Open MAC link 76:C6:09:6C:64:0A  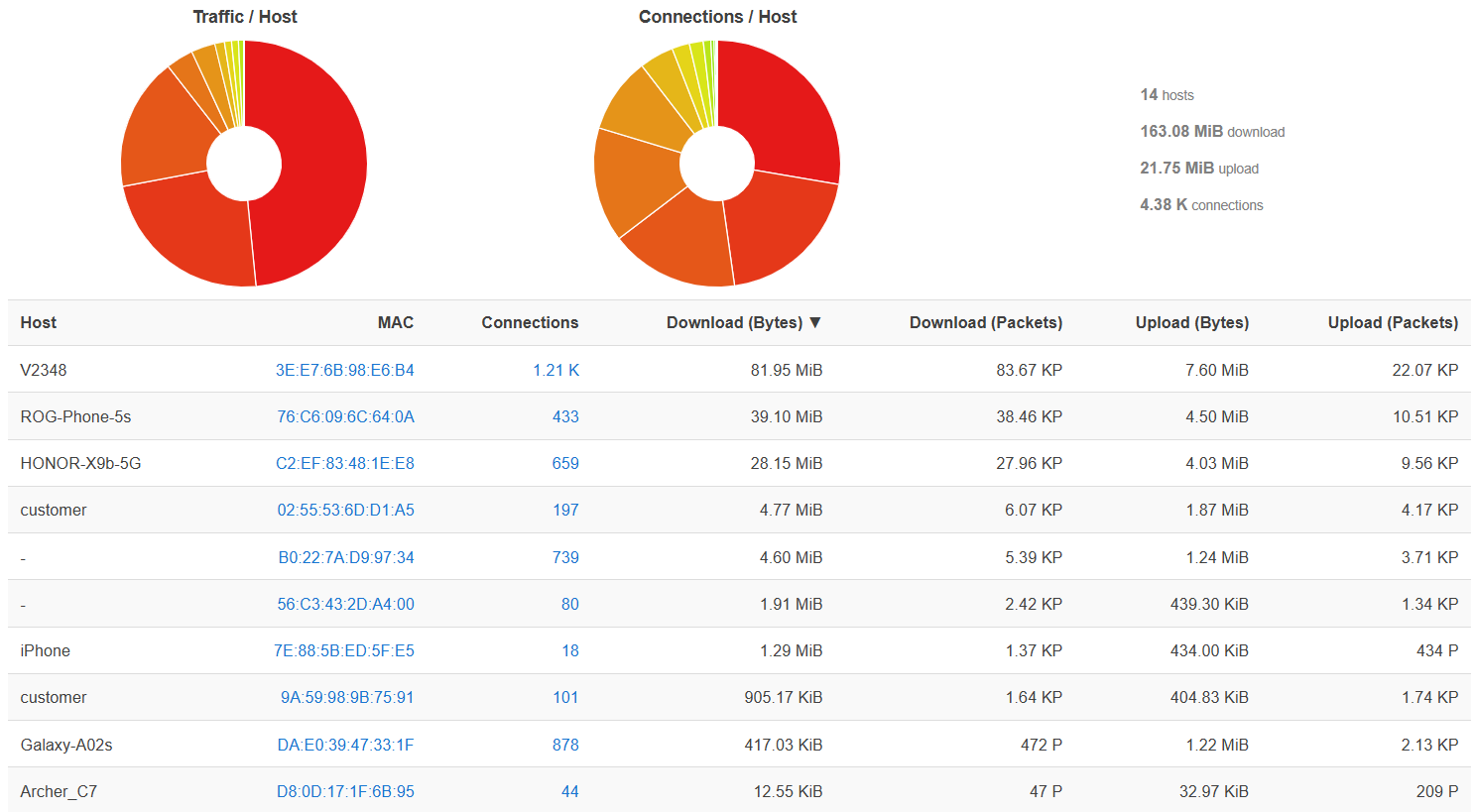(x=345, y=416)
